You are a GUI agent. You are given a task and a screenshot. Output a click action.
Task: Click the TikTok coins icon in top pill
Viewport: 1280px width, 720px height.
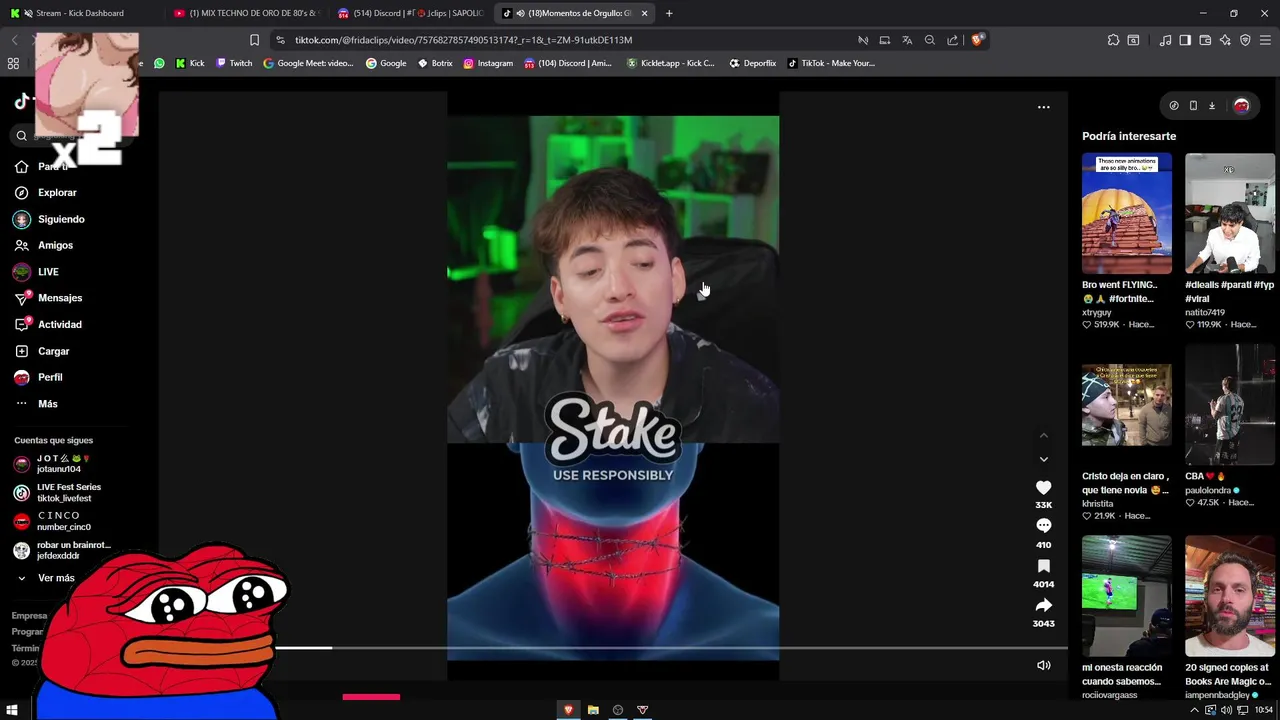click(1174, 106)
